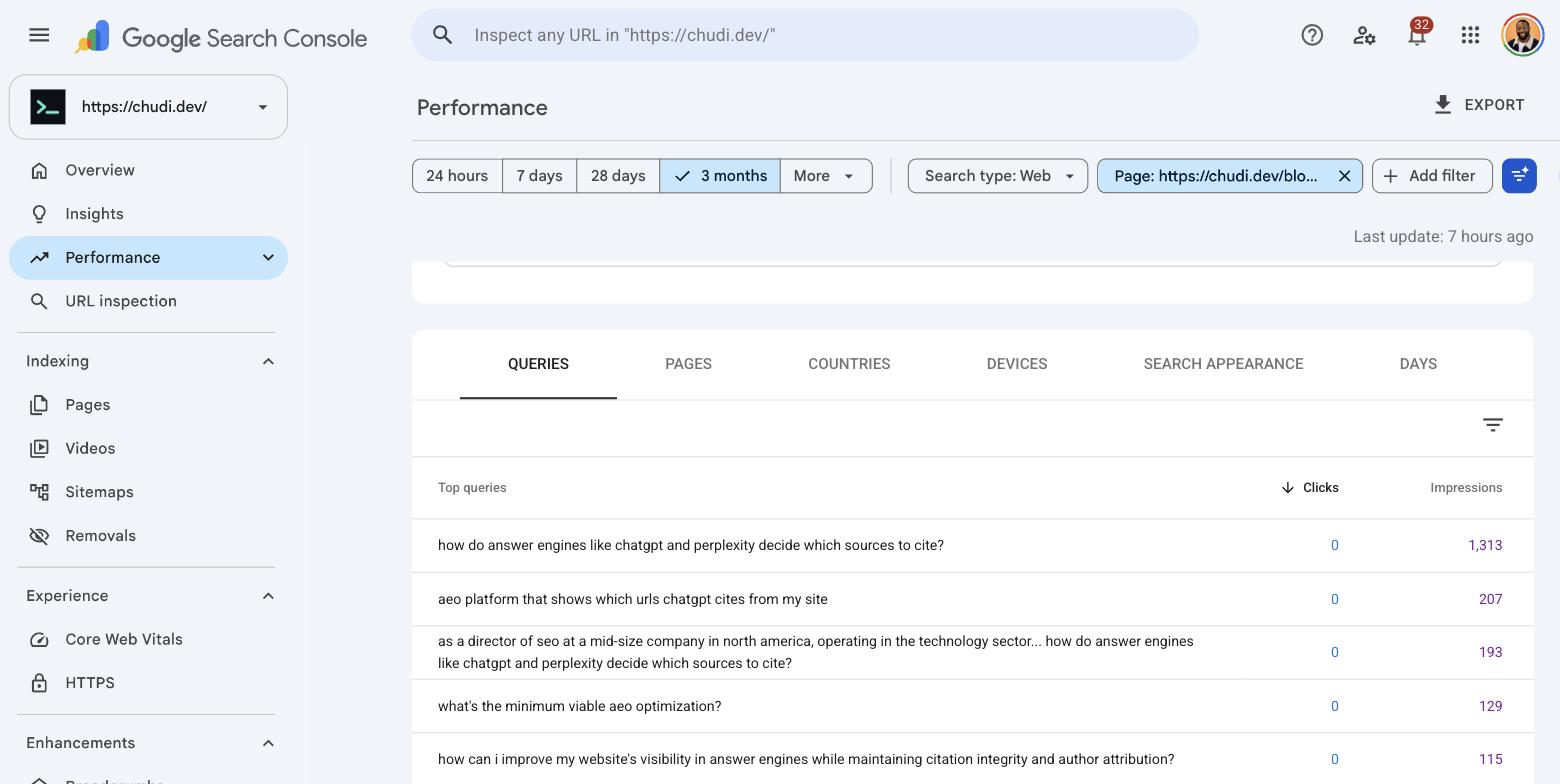The width and height of the screenshot is (1560, 784).
Task: Click the HTTPS padlock icon
Action: 39,683
